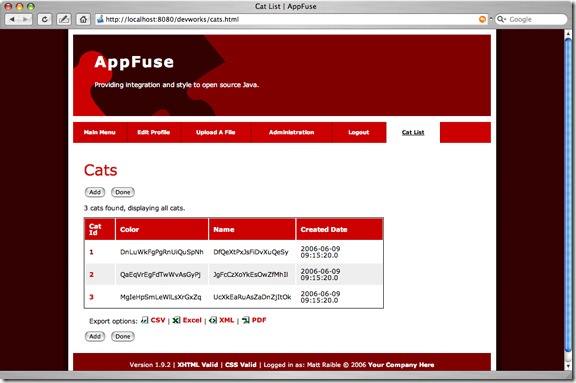Click the CSS Valid footer link
This screenshot has width=576, height=383.
pos(241,365)
